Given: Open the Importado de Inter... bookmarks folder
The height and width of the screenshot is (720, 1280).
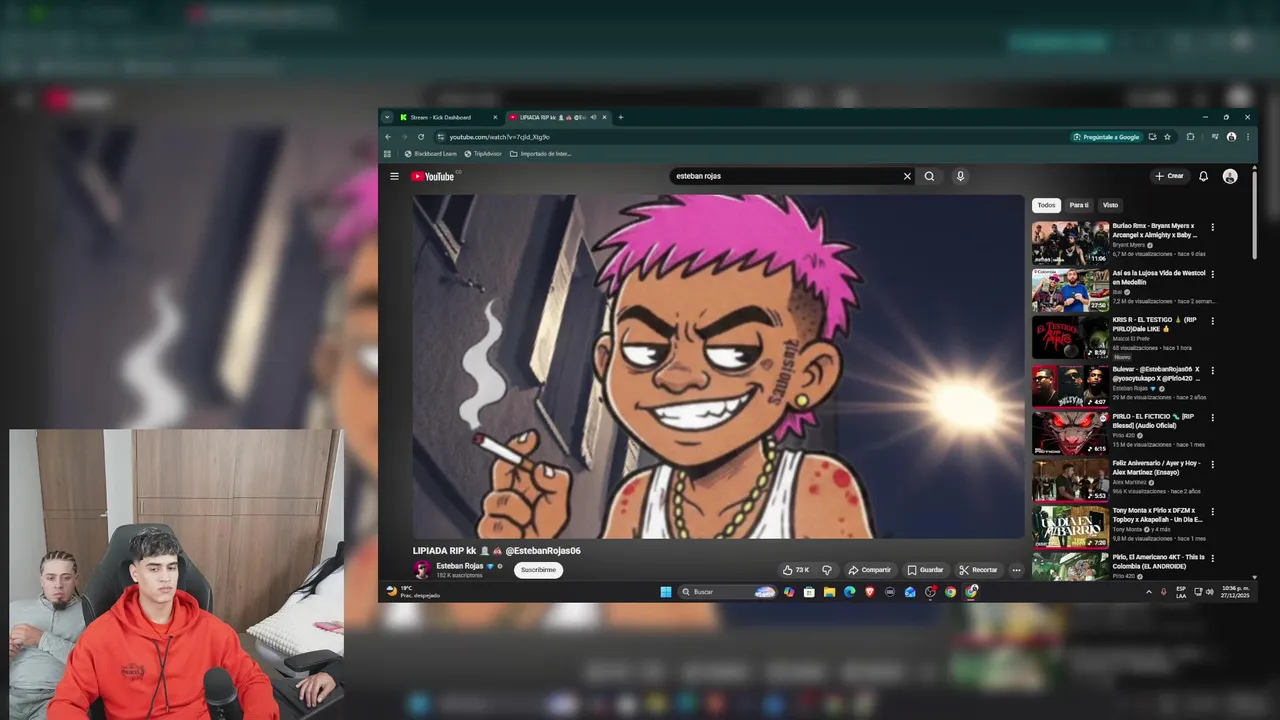Looking at the screenshot, I should (x=541, y=154).
